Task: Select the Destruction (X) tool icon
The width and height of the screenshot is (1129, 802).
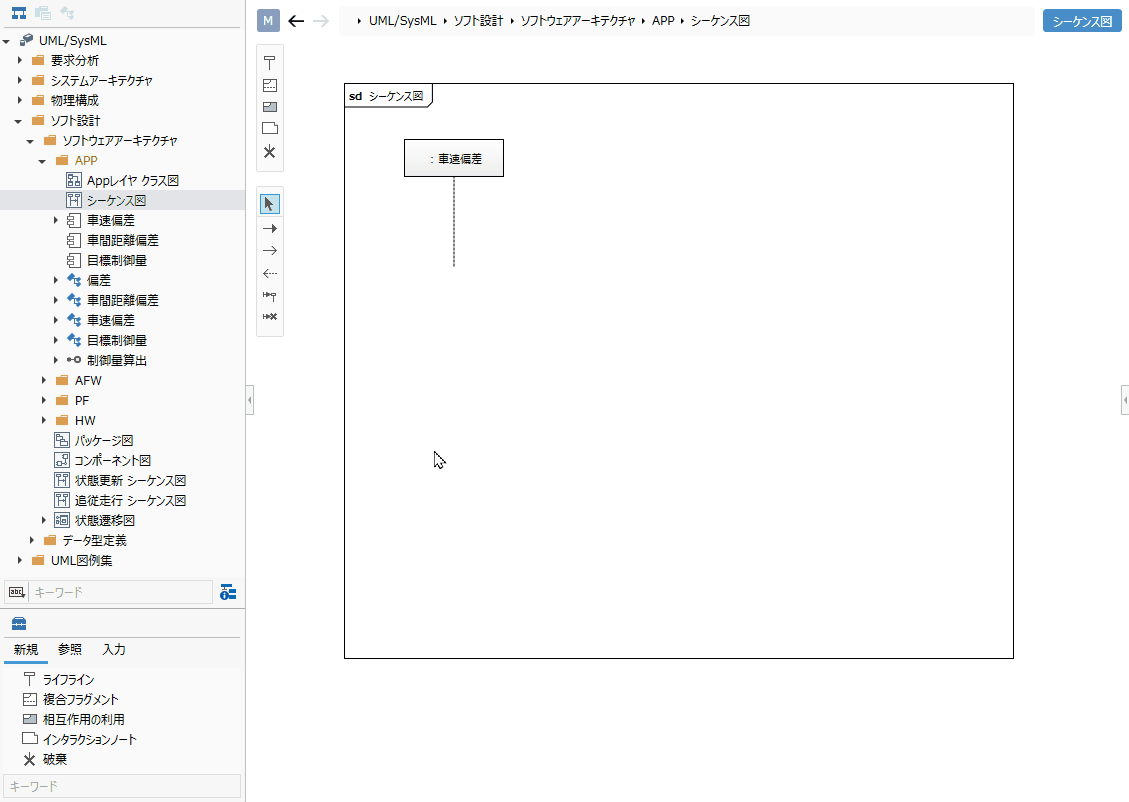Action: point(269,151)
